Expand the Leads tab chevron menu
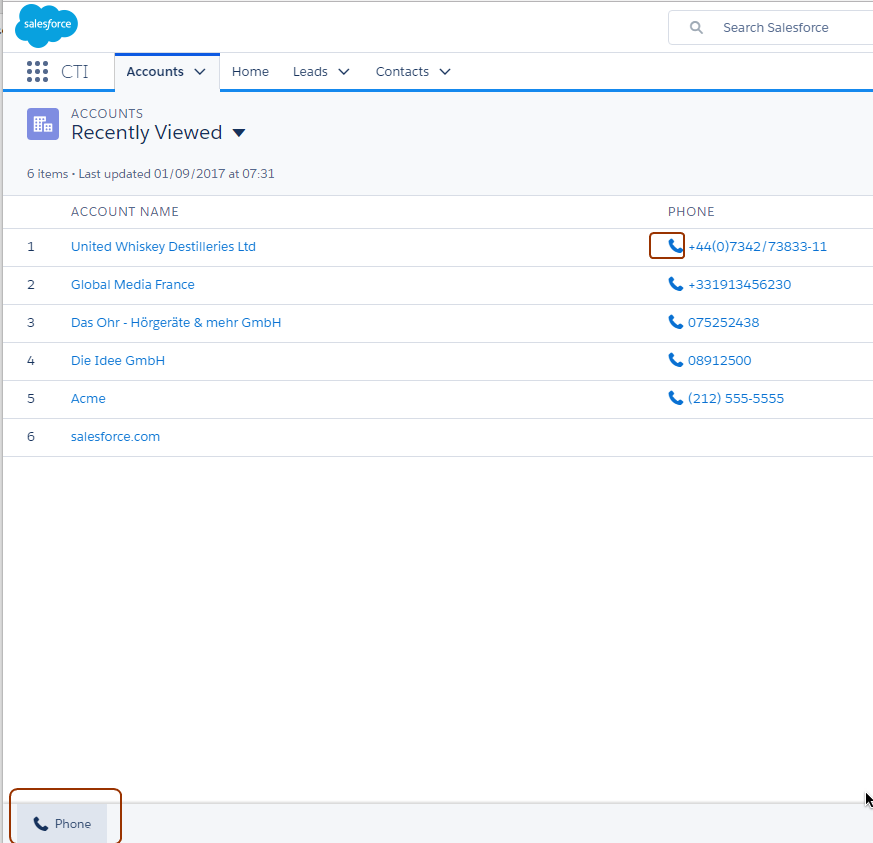Screen dimensions: 873x843 (344, 72)
